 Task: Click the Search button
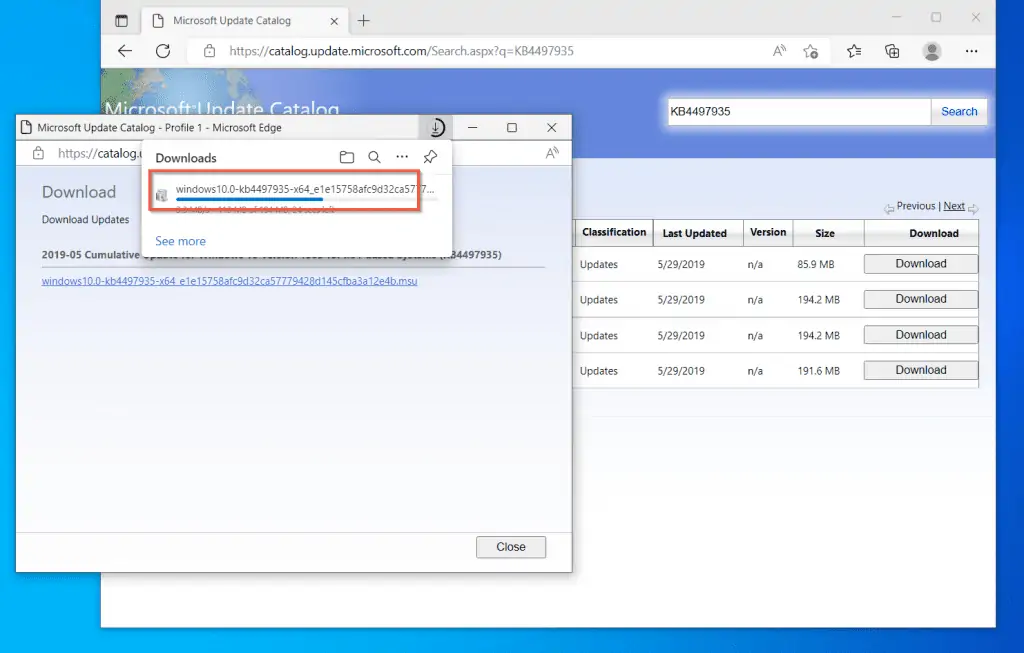click(959, 112)
